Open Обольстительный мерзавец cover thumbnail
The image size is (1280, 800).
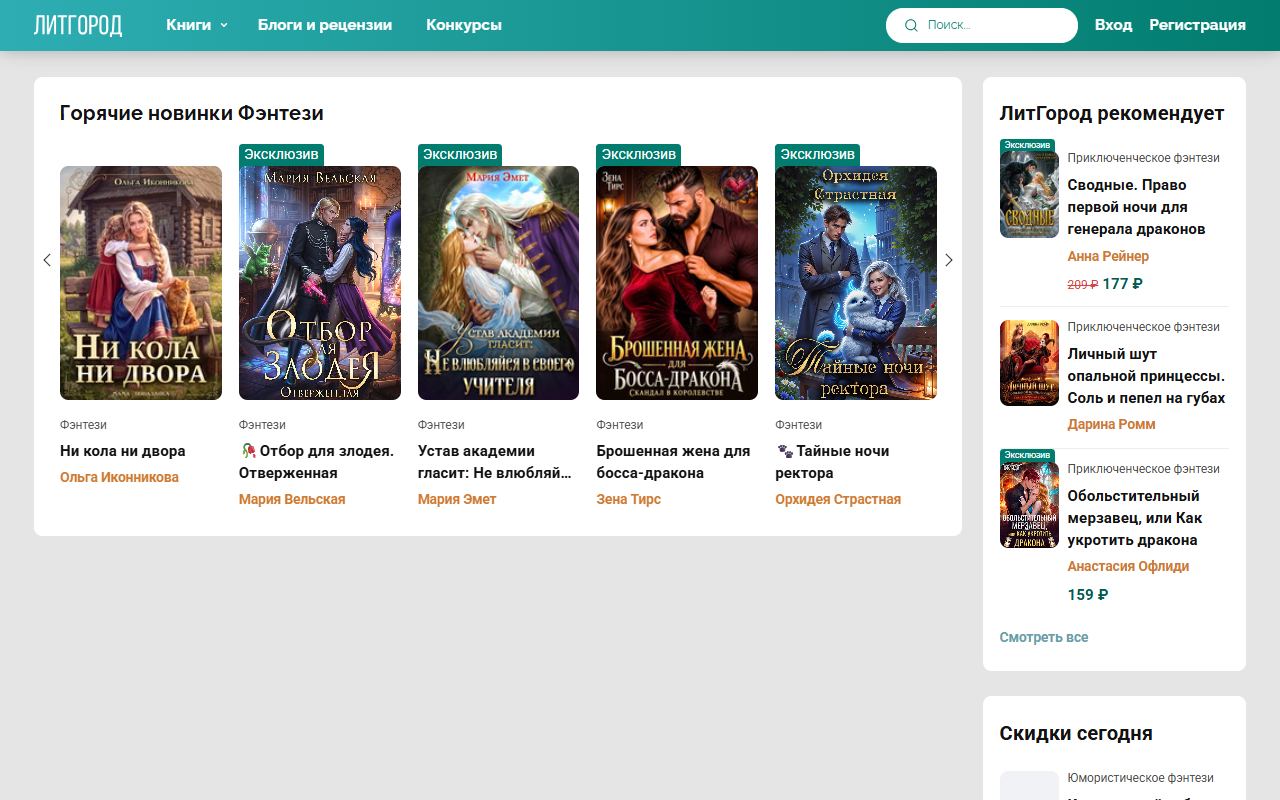(1029, 505)
